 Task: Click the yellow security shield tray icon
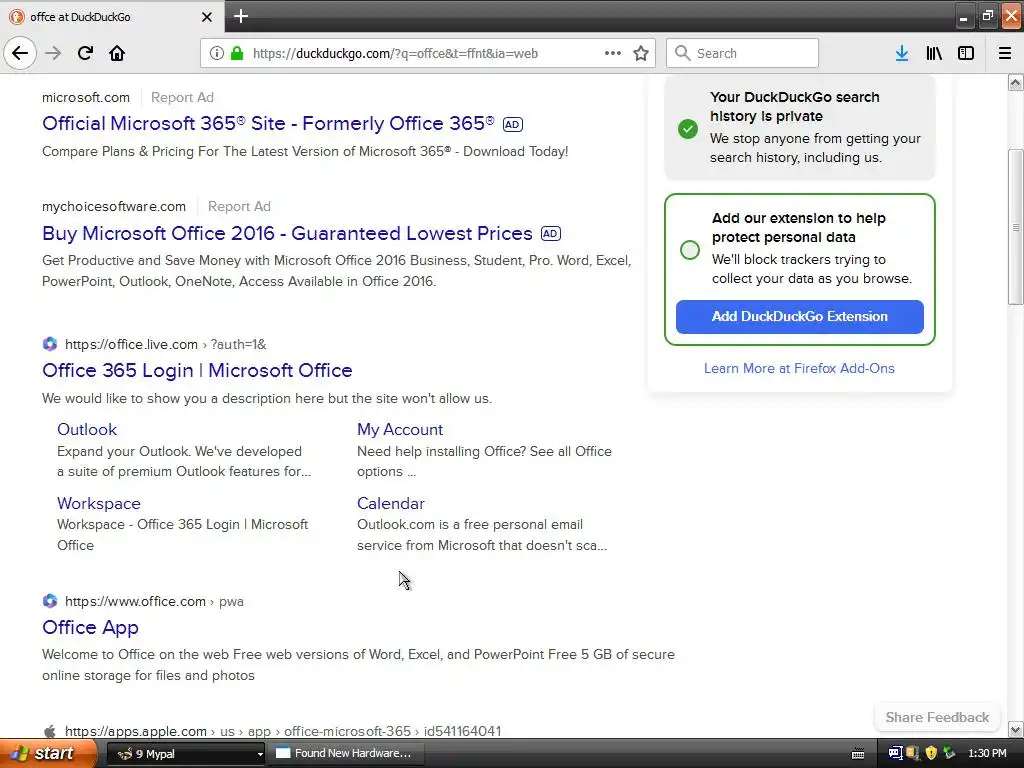pos(931,754)
